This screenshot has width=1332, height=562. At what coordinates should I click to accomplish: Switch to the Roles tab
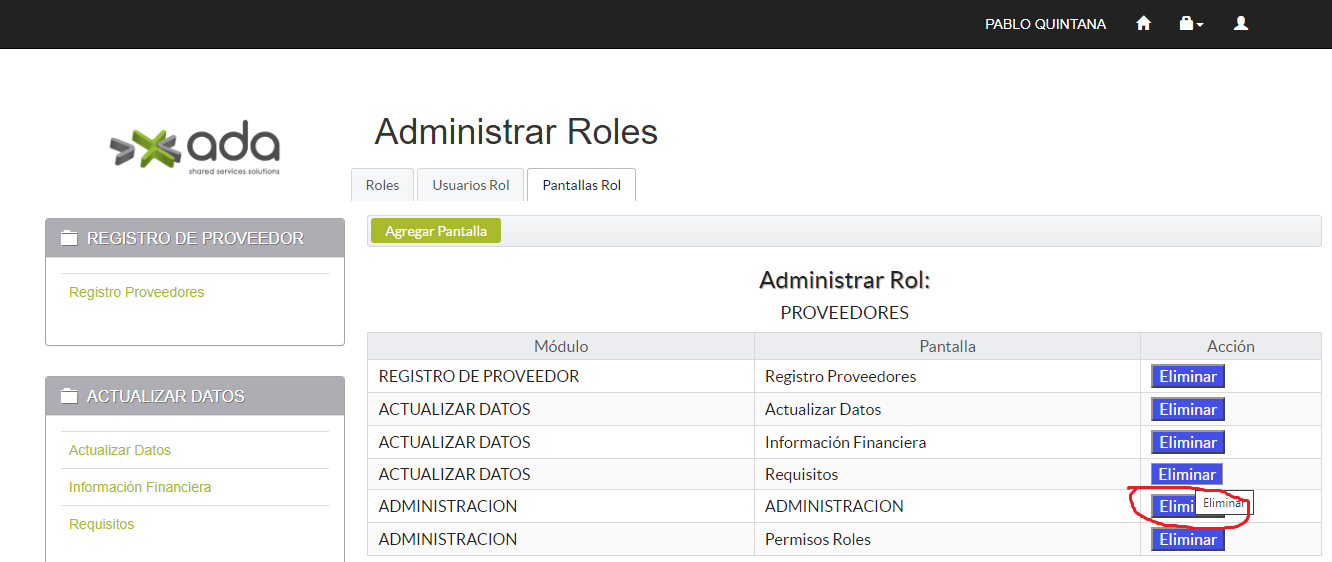382,185
